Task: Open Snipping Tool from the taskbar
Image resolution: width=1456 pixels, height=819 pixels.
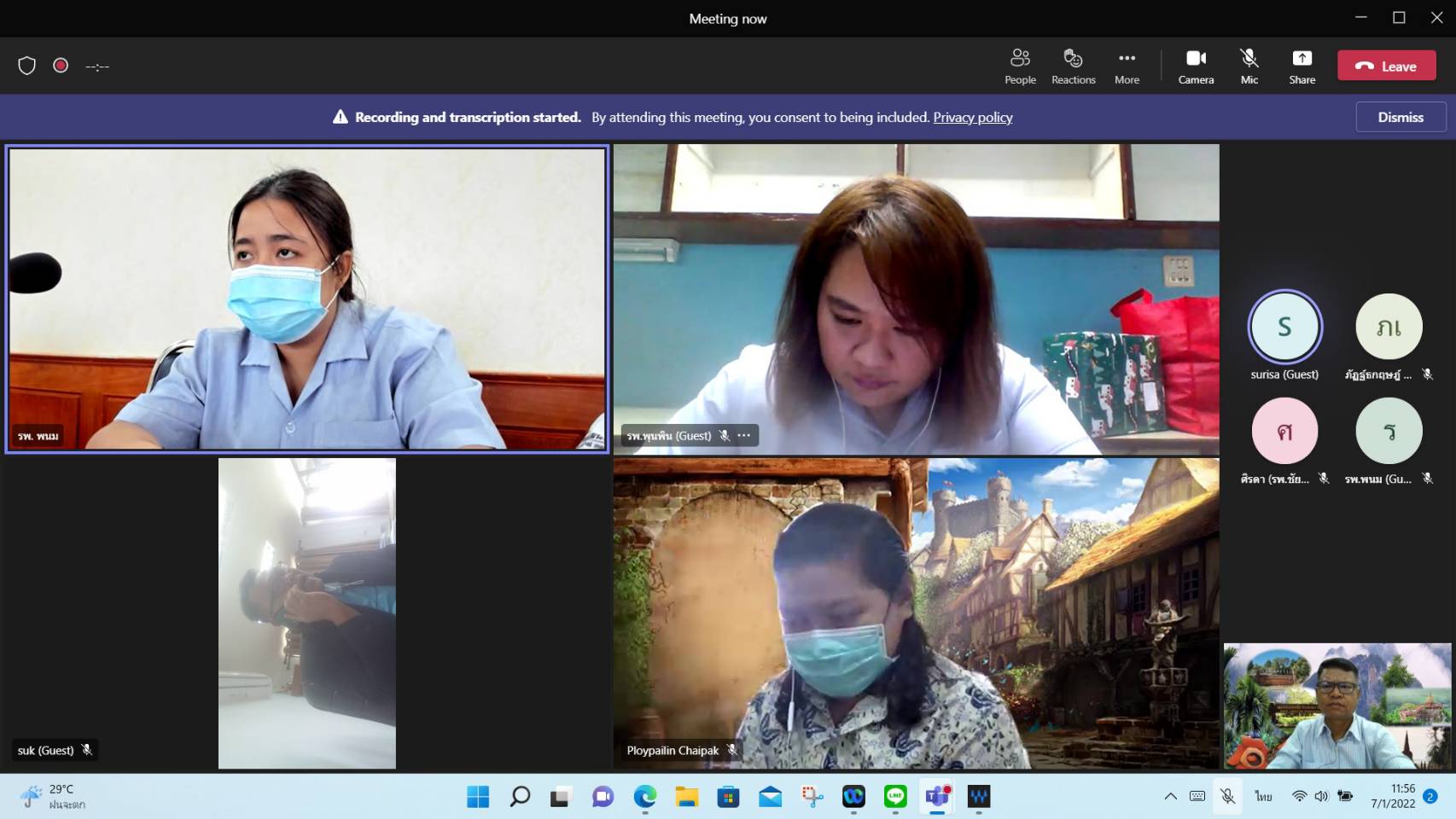Action: click(x=812, y=797)
